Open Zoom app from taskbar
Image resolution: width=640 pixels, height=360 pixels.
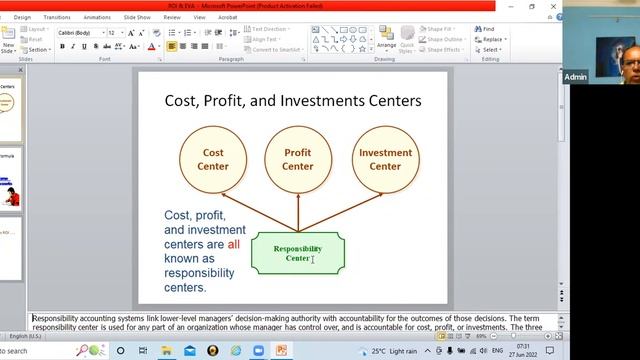258,351
